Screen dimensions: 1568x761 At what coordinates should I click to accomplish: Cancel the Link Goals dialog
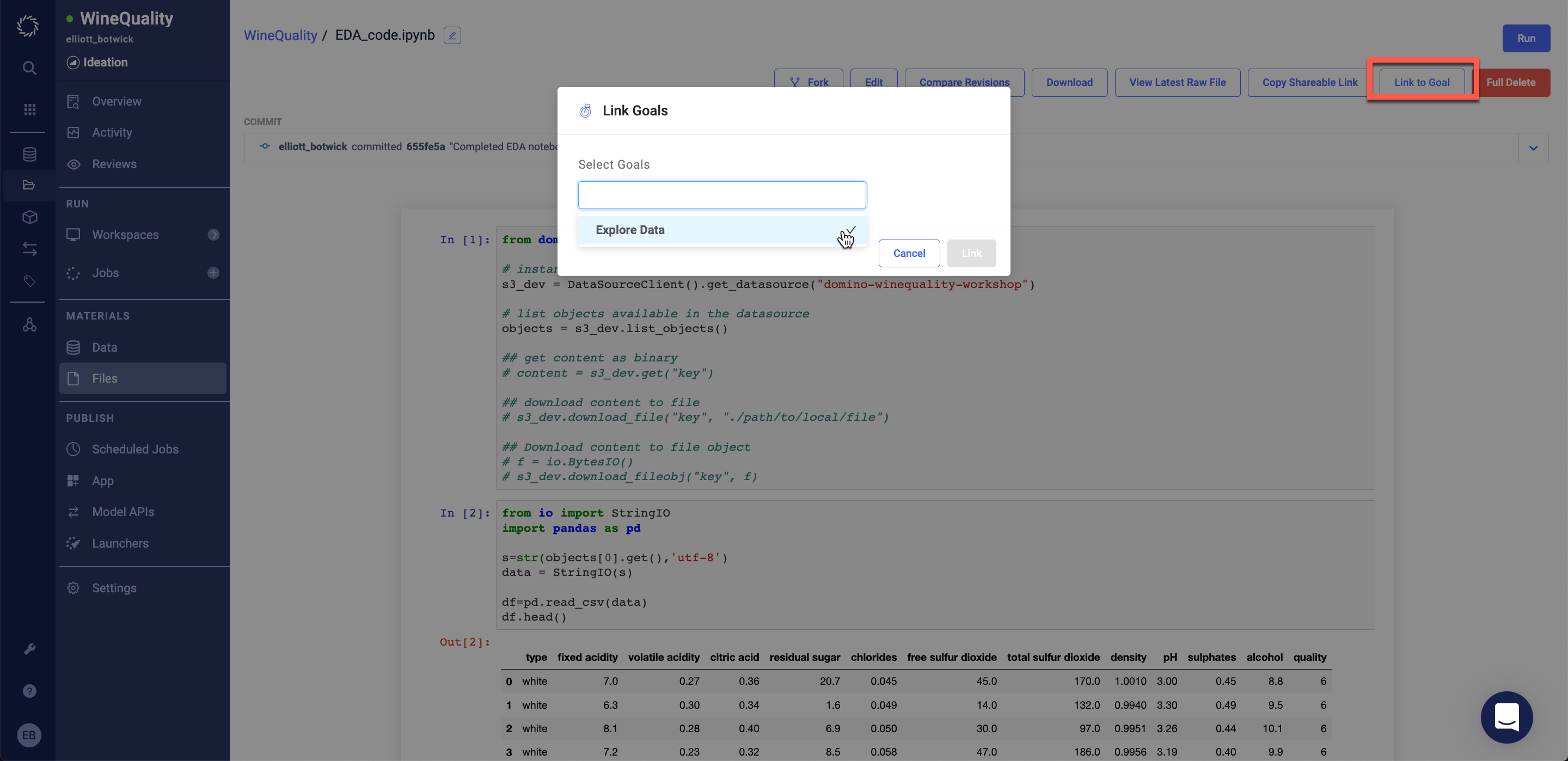[x=908, y=253]
